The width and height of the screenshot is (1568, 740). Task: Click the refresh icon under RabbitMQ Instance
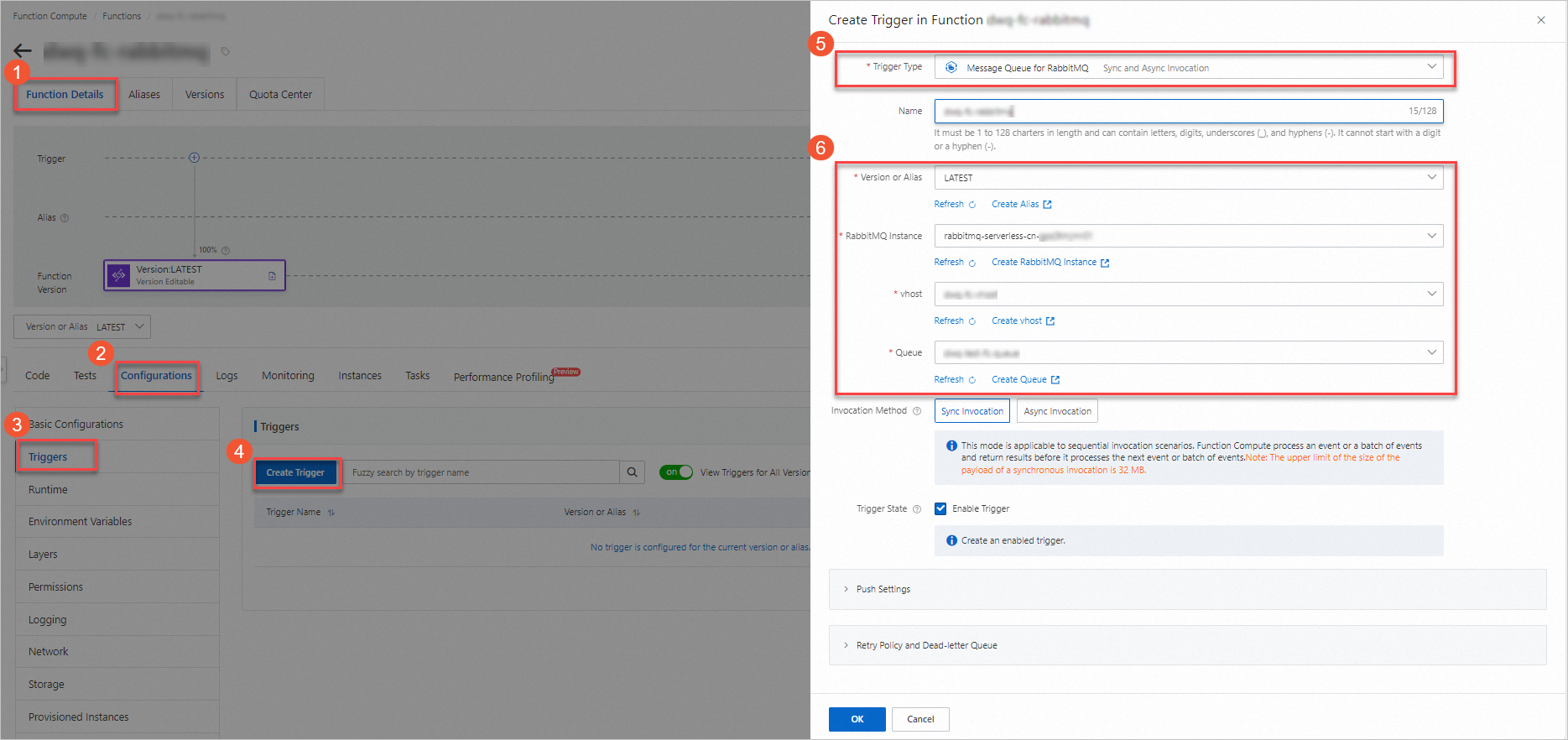tap(972, 263)
